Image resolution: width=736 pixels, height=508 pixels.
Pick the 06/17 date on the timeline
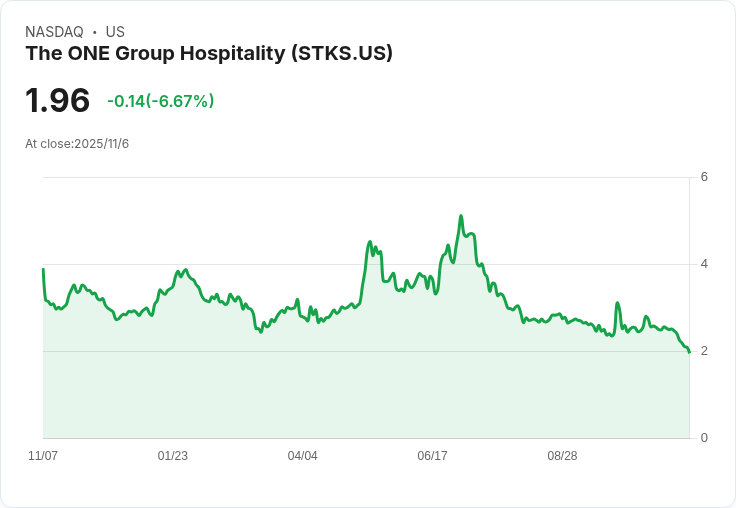(432, 456)
